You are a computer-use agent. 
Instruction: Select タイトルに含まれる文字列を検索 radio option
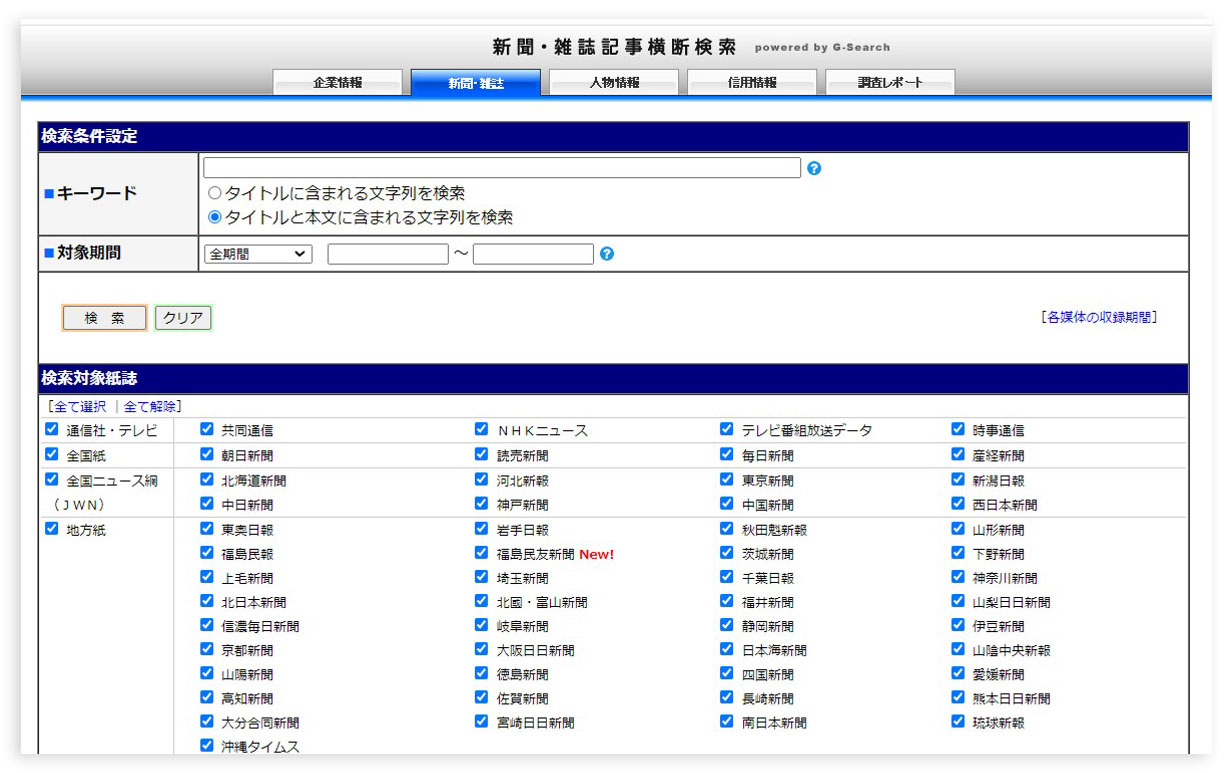[x=214, y=193]
